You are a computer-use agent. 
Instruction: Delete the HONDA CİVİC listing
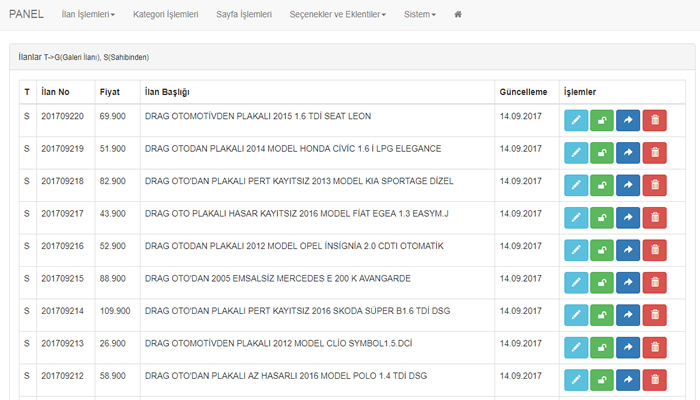coord(654,153)
